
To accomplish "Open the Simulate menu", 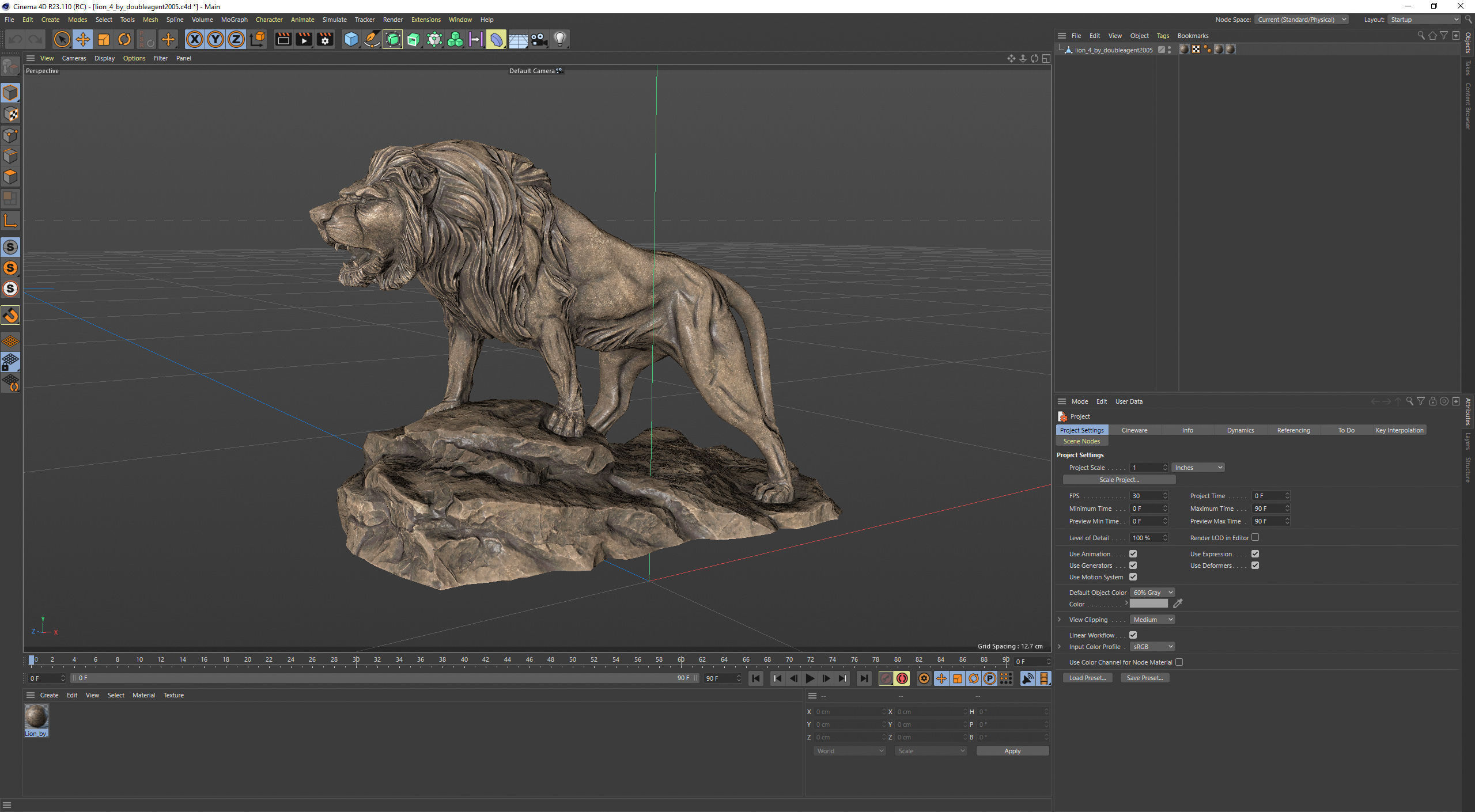I will tap(334, 20).
